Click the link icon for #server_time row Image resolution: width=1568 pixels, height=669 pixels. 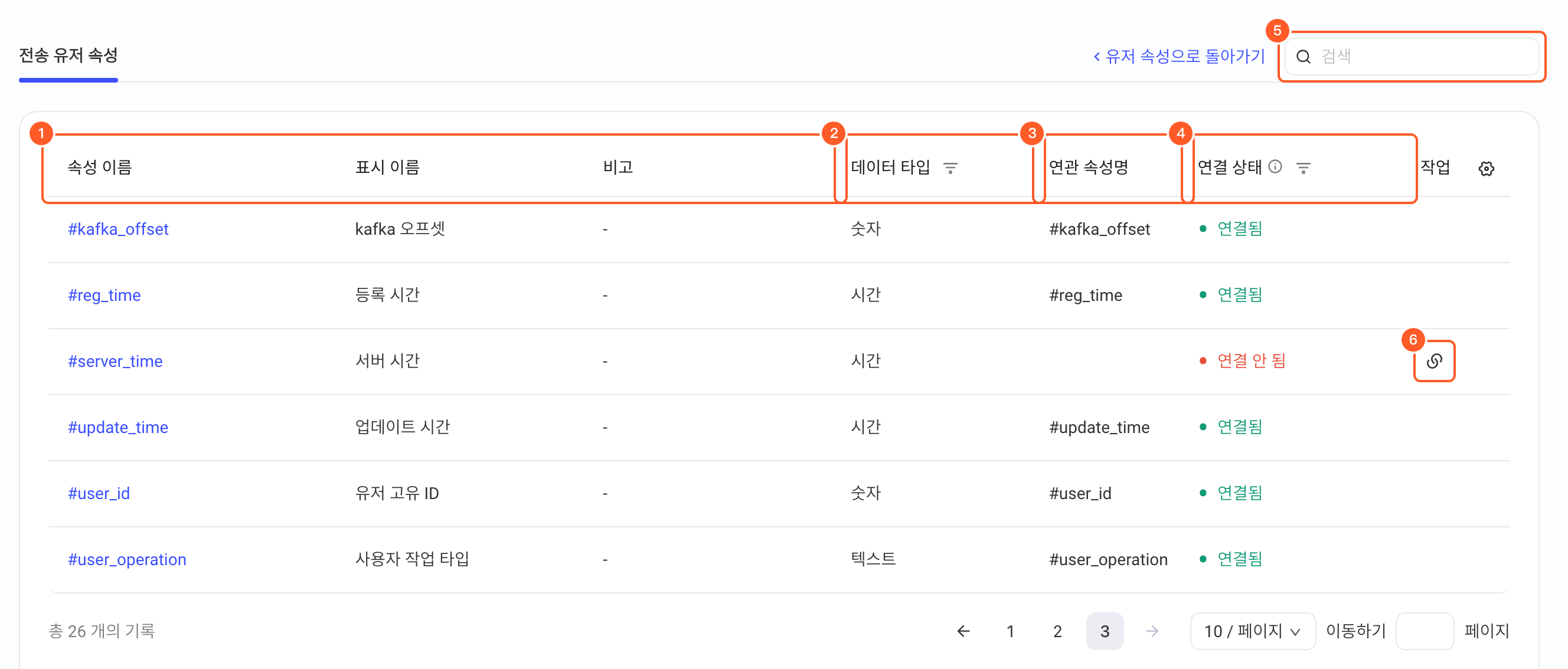tap(1434, 361)
